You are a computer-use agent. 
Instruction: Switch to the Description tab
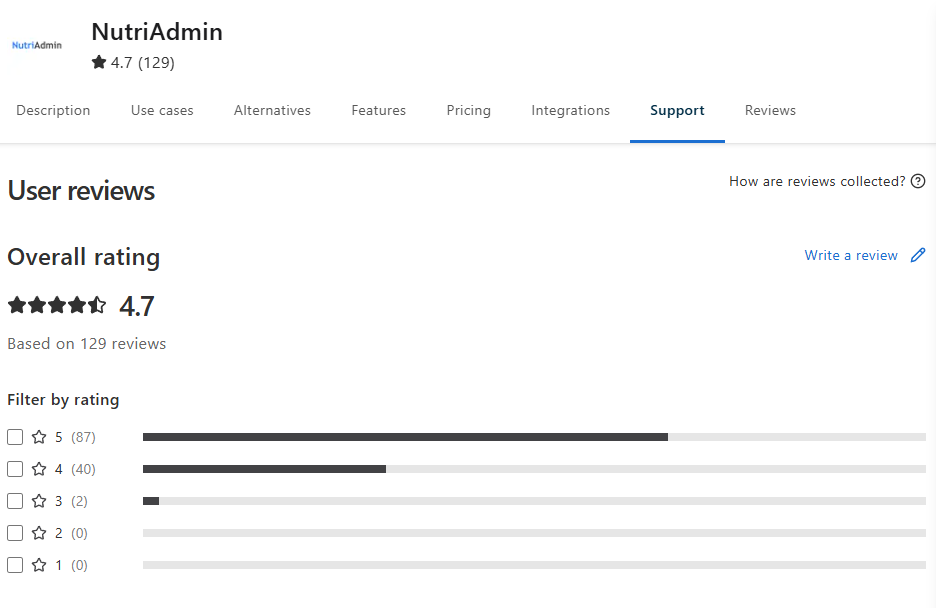pos(53,110)
